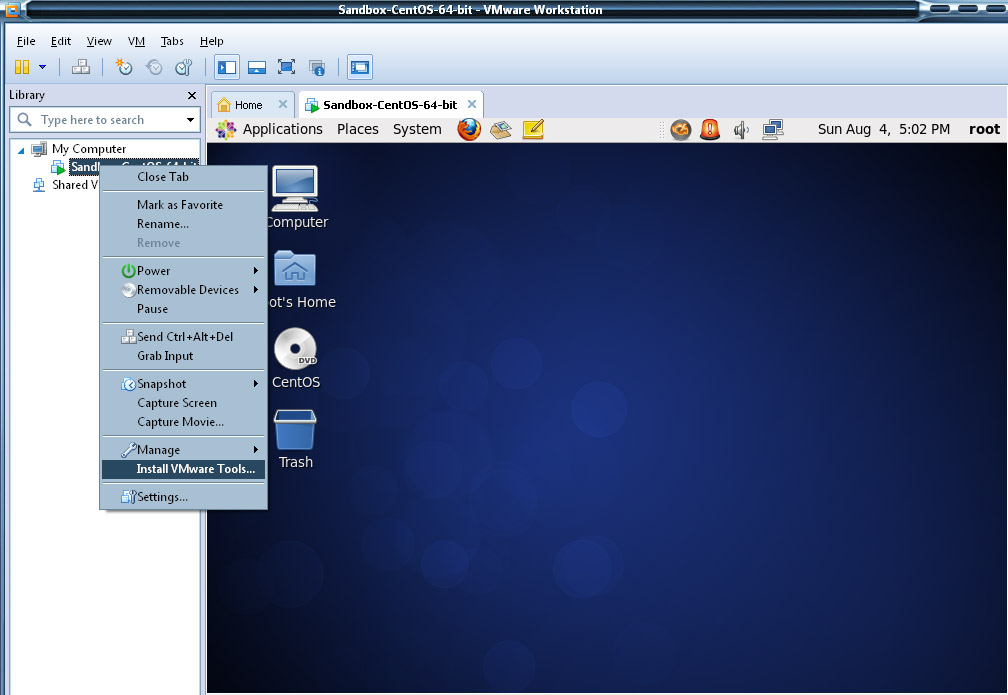Expand the Removable Devices submenu
1008x695 pixels.
click(x=183, y=290)
